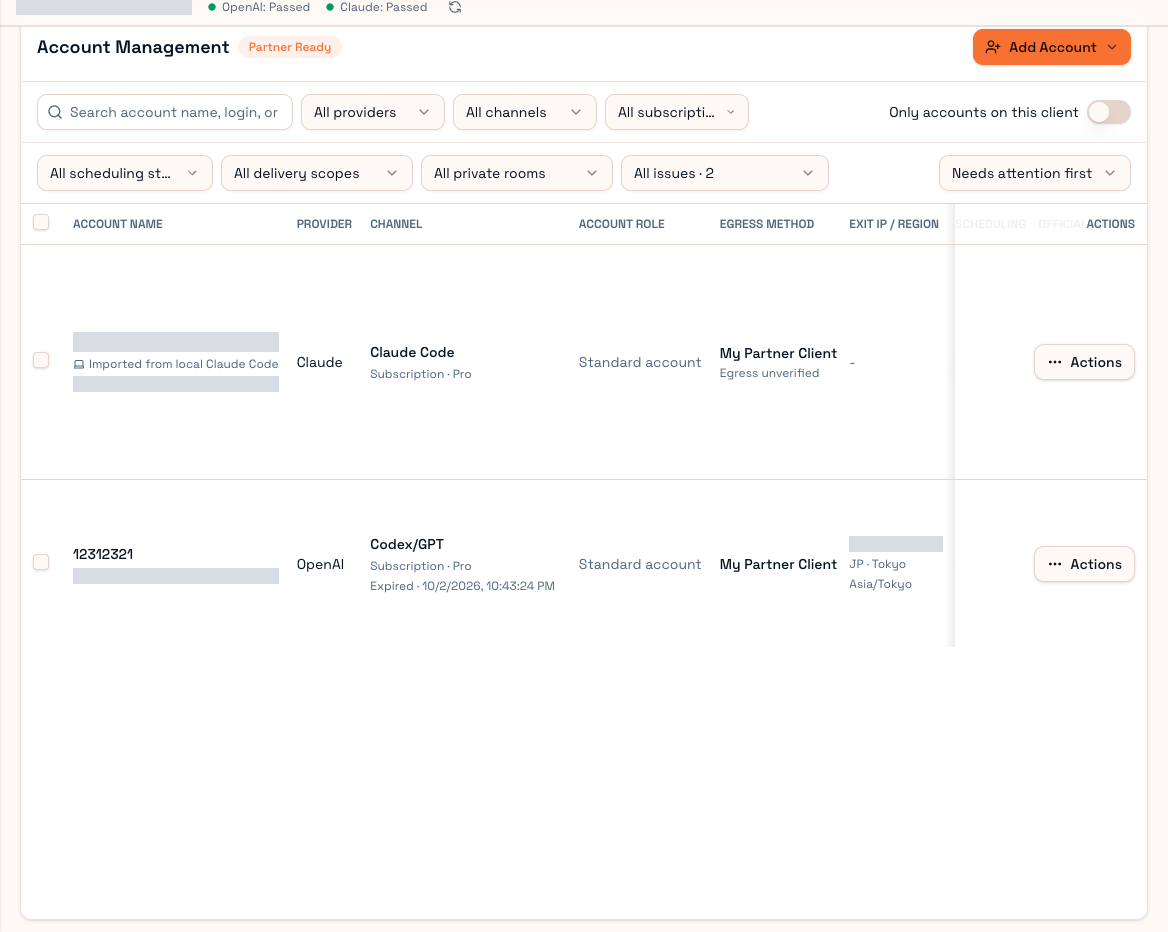Click the Codex/GPT channel cell
The image size is (1168, 932).
pos(407,545)
